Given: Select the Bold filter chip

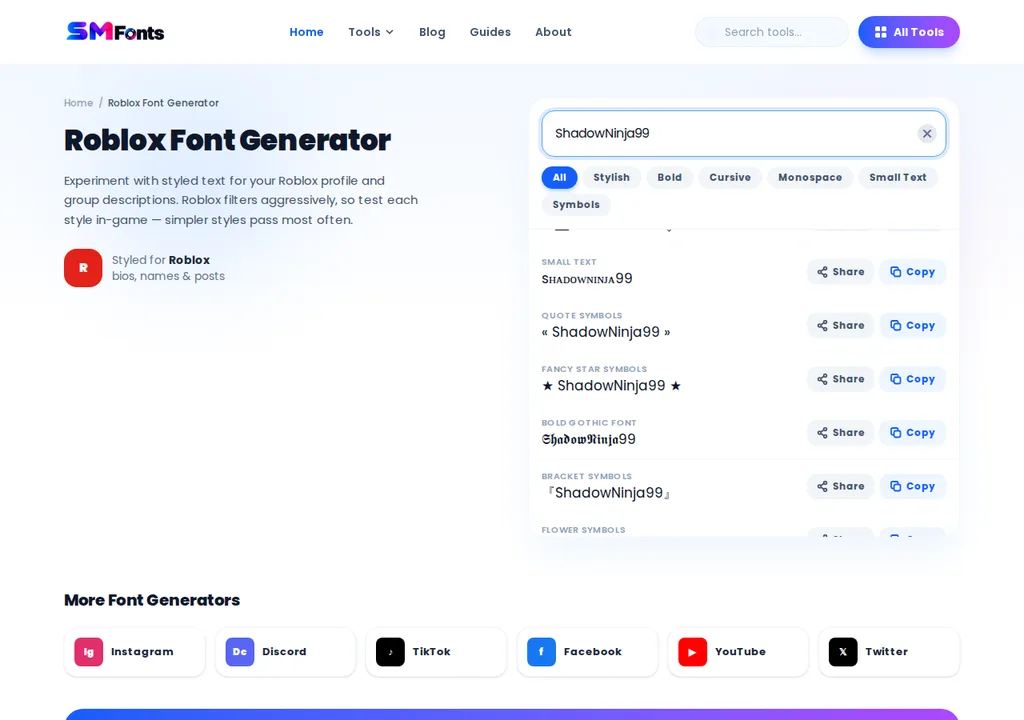Looking at the screenshot, I should pyautogui.click(x=669, y=177).
